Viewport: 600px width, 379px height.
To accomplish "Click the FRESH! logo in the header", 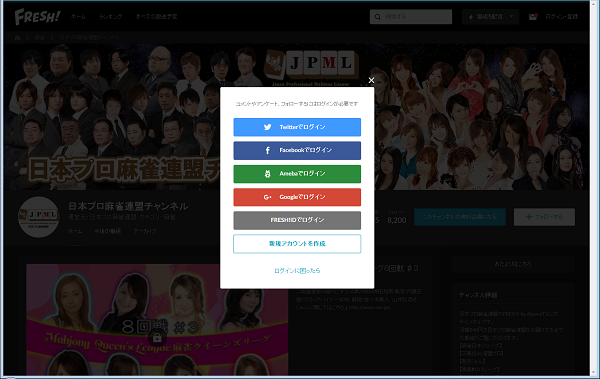I will [37, 16].
